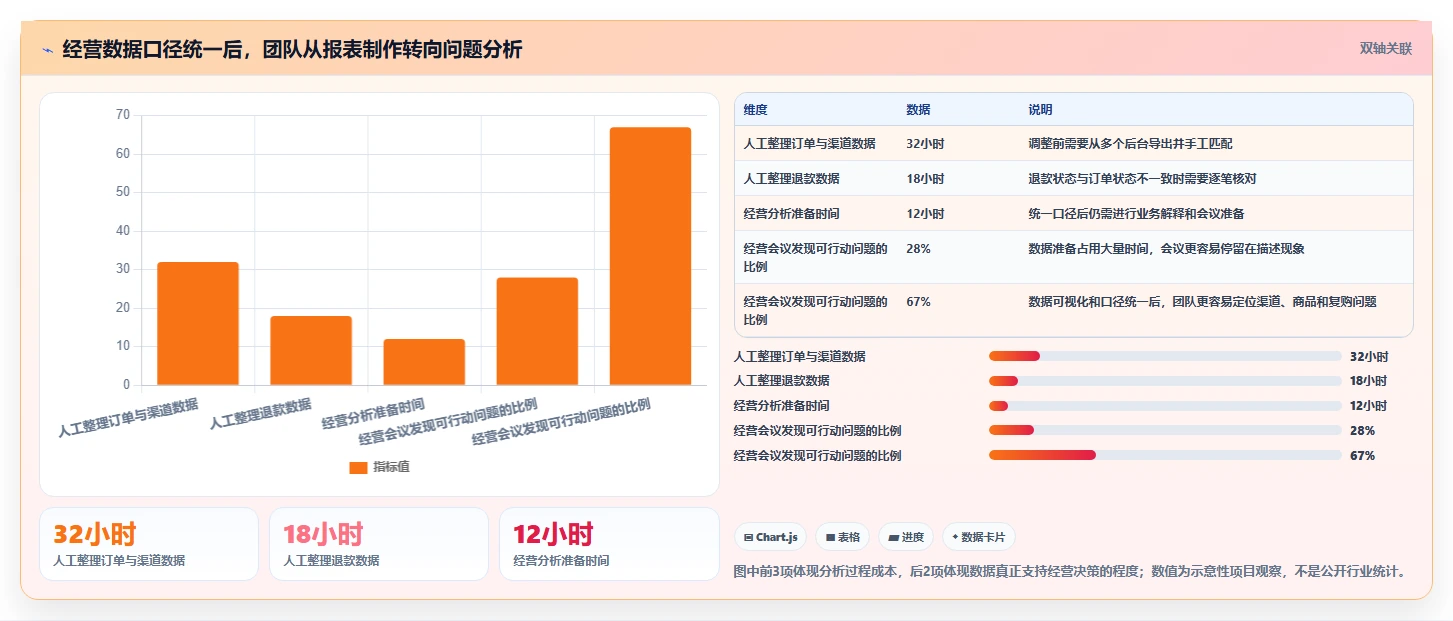Click the chart bar for 经营分析准备时间
This screenshot has height=621, width=1453.
click(x=424, y=362)
